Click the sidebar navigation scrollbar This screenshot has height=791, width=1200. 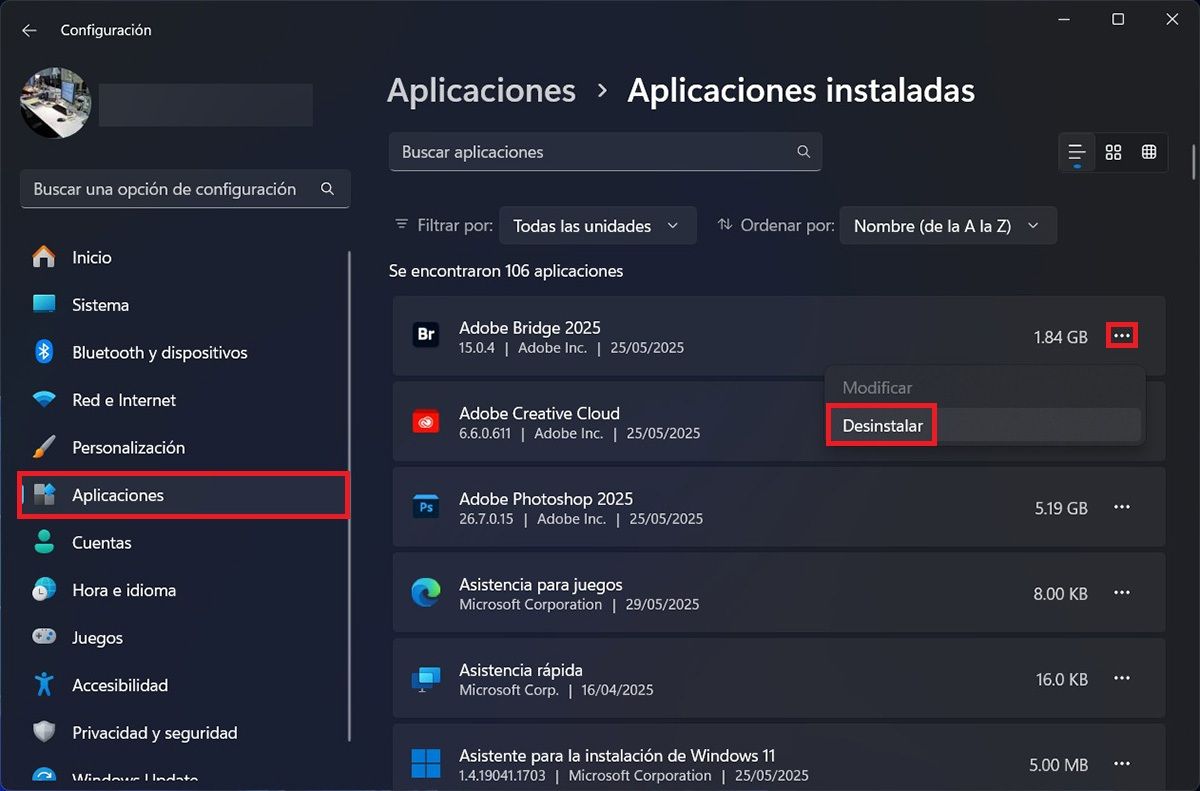(x=350, y=495)
